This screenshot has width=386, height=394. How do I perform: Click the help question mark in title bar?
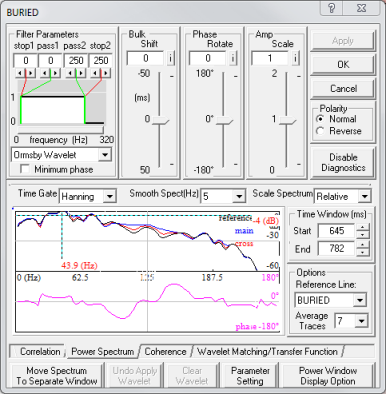[332, 8]
